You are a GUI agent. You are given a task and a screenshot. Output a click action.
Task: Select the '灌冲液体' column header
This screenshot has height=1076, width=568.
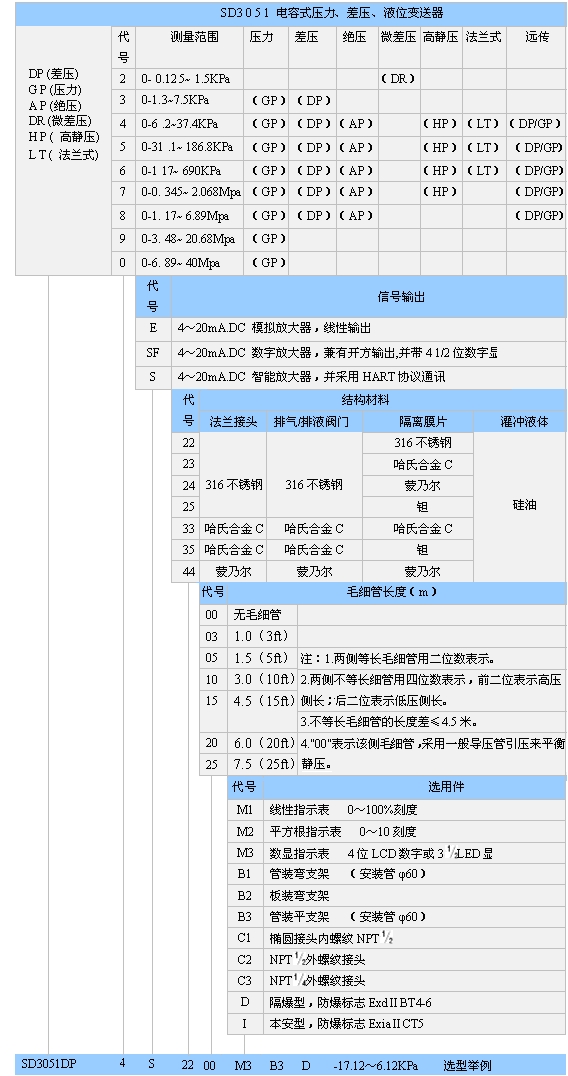pos(524,421)
